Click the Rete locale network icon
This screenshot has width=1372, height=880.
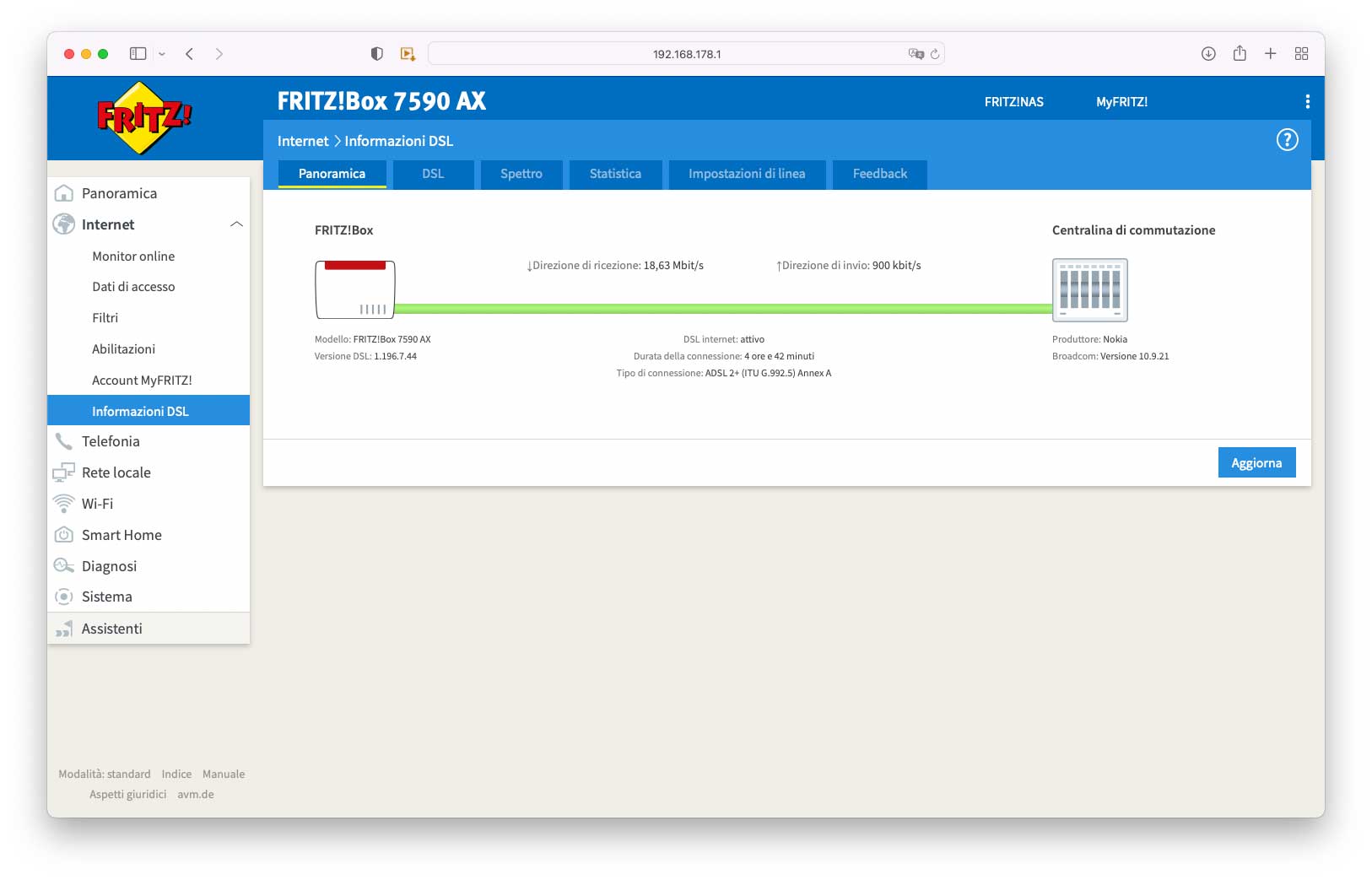pos(63,472)
